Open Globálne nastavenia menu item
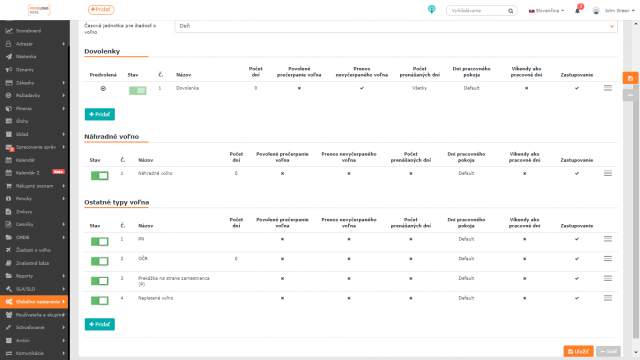The height and width of the screenshot is (360, 640). (x=34, y=302)
